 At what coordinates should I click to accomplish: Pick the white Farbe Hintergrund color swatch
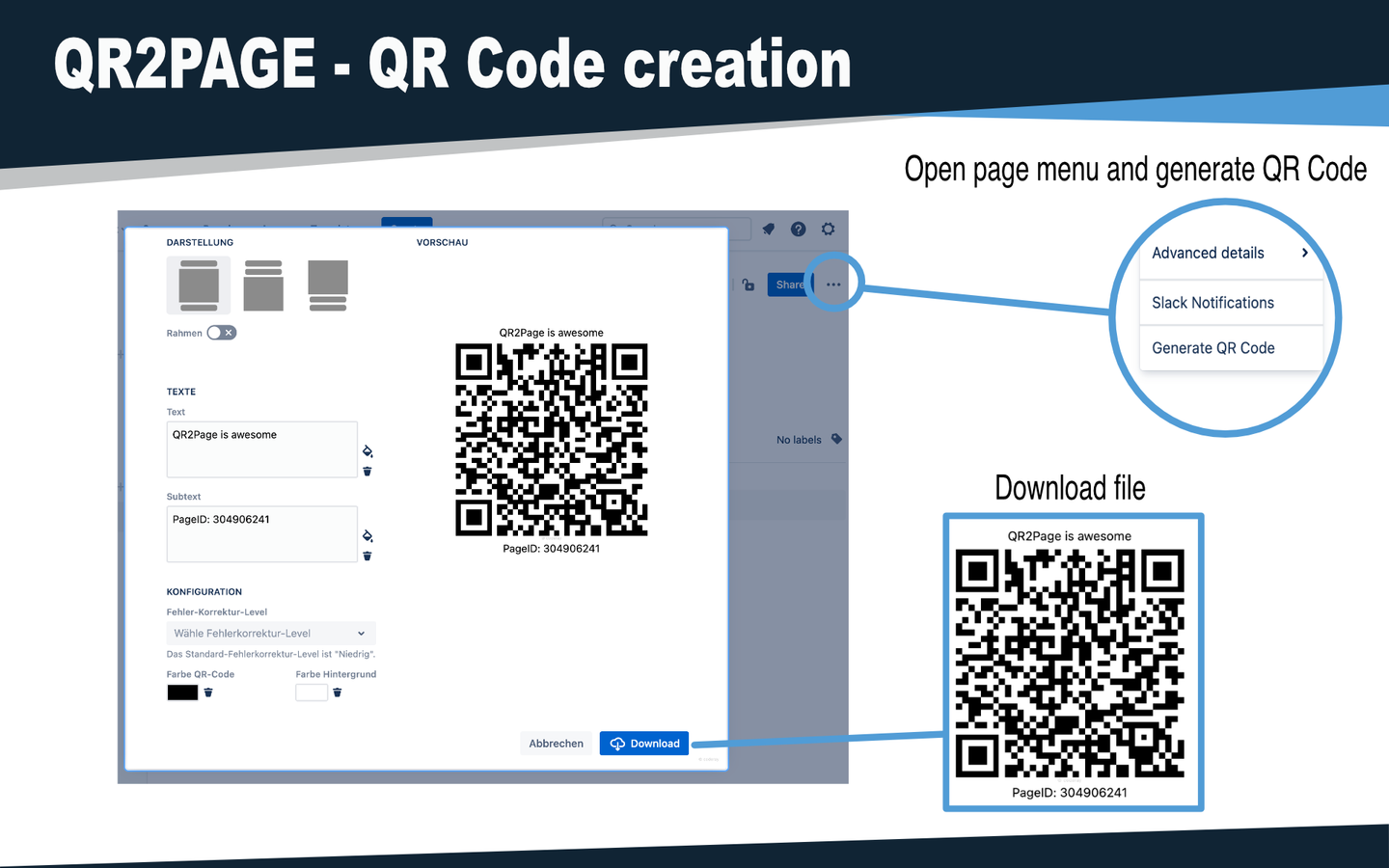click(312, 692)
